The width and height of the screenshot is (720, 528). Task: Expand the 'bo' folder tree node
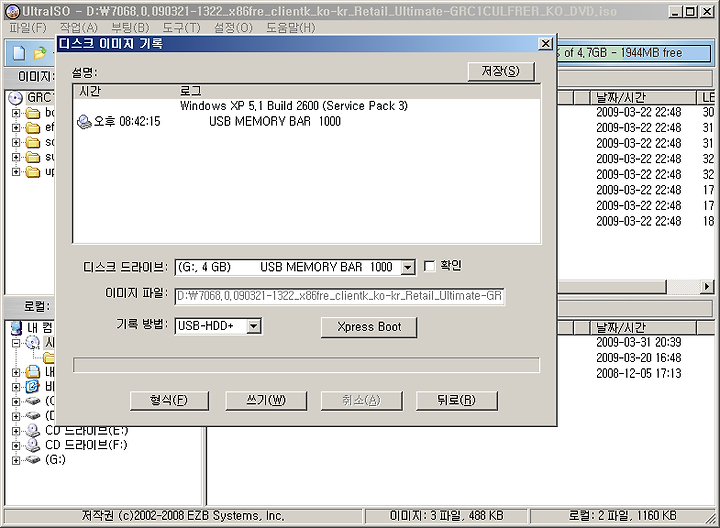click(16, 113)
